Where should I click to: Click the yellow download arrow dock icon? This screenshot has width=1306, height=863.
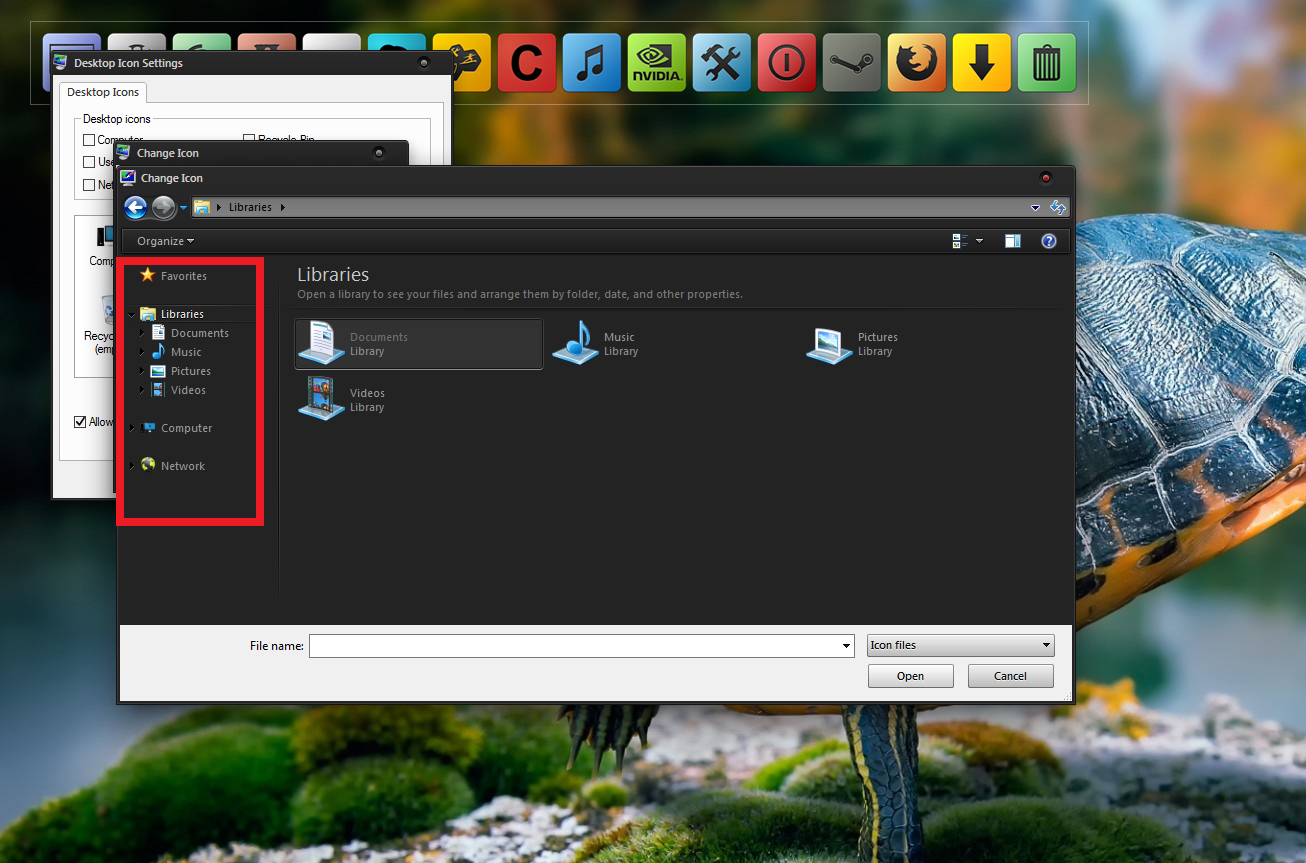pyautogui.click(x=981, y=63)
